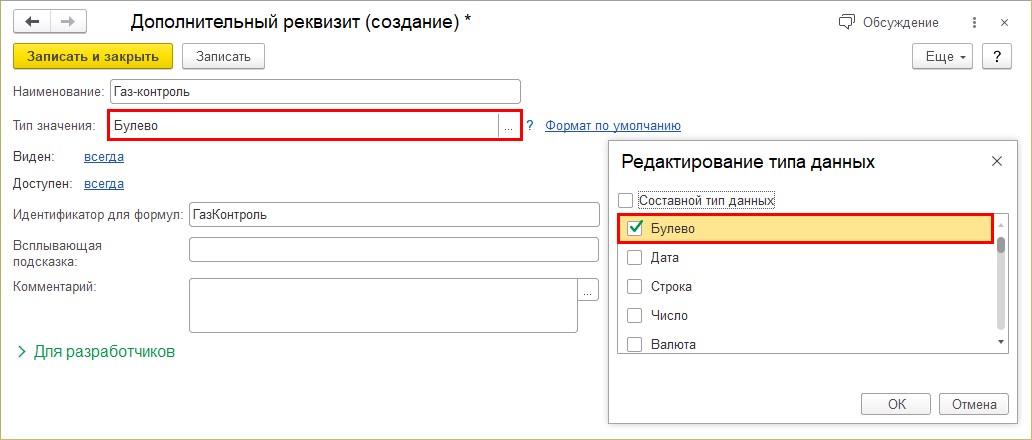Click the back navigation arrow
Viewport: 1032px width, 440px height.
click(30, 22)
